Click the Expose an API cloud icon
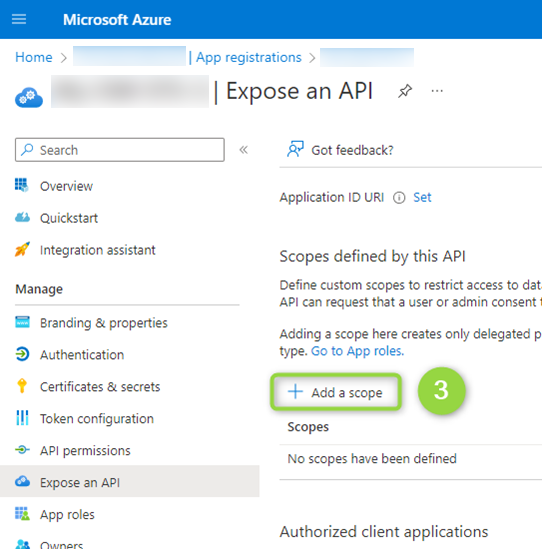The height and width of the screenshot is (549, 542). (22, 481)
